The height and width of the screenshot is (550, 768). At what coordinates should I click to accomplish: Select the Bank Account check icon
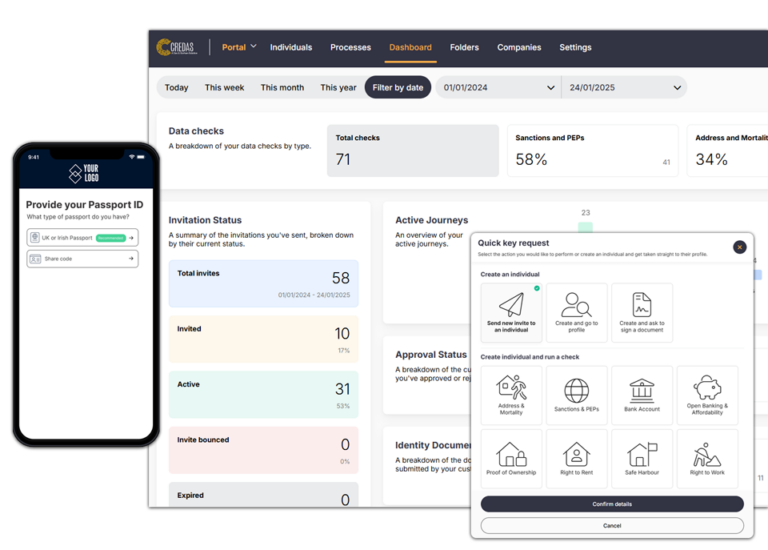click(641, 390)
